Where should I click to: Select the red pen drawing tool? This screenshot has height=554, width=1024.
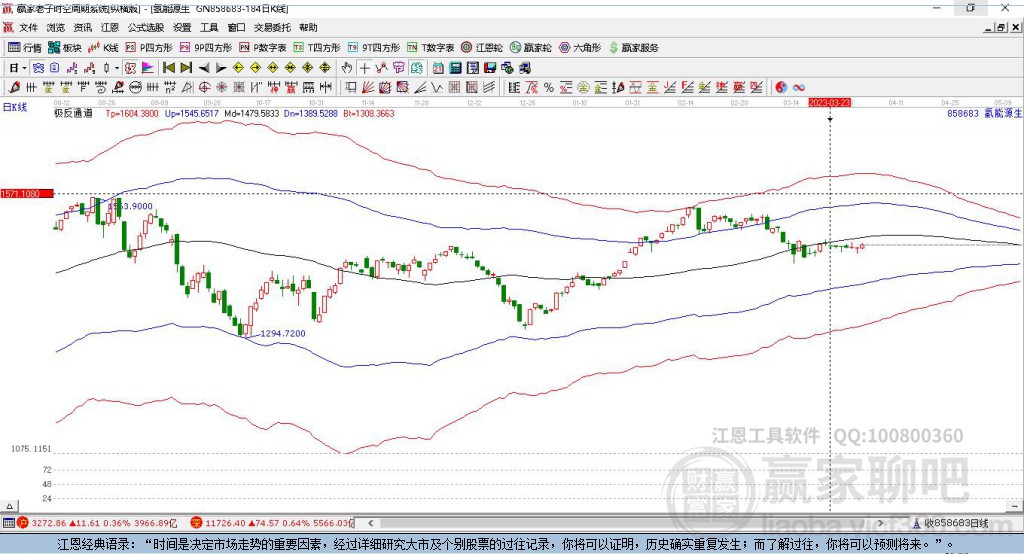(14, 88)
